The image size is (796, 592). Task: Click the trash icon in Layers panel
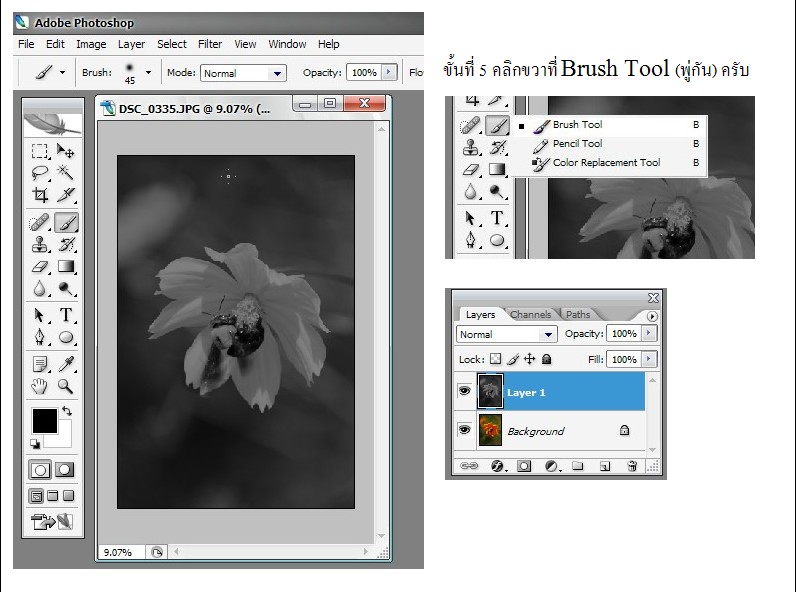pos(632,466)
